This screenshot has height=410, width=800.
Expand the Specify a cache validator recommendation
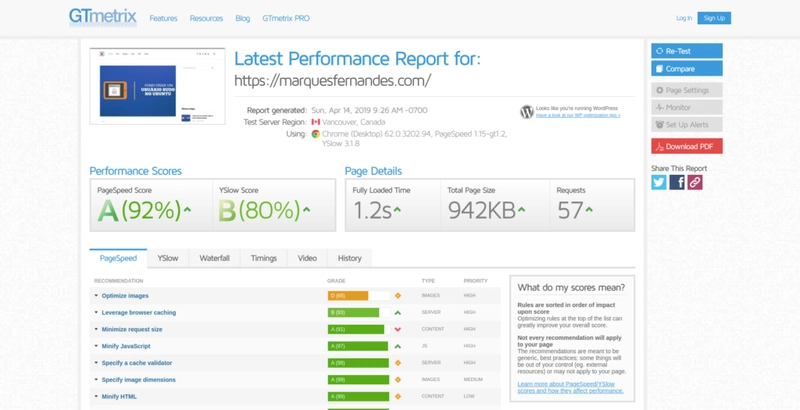137,363
